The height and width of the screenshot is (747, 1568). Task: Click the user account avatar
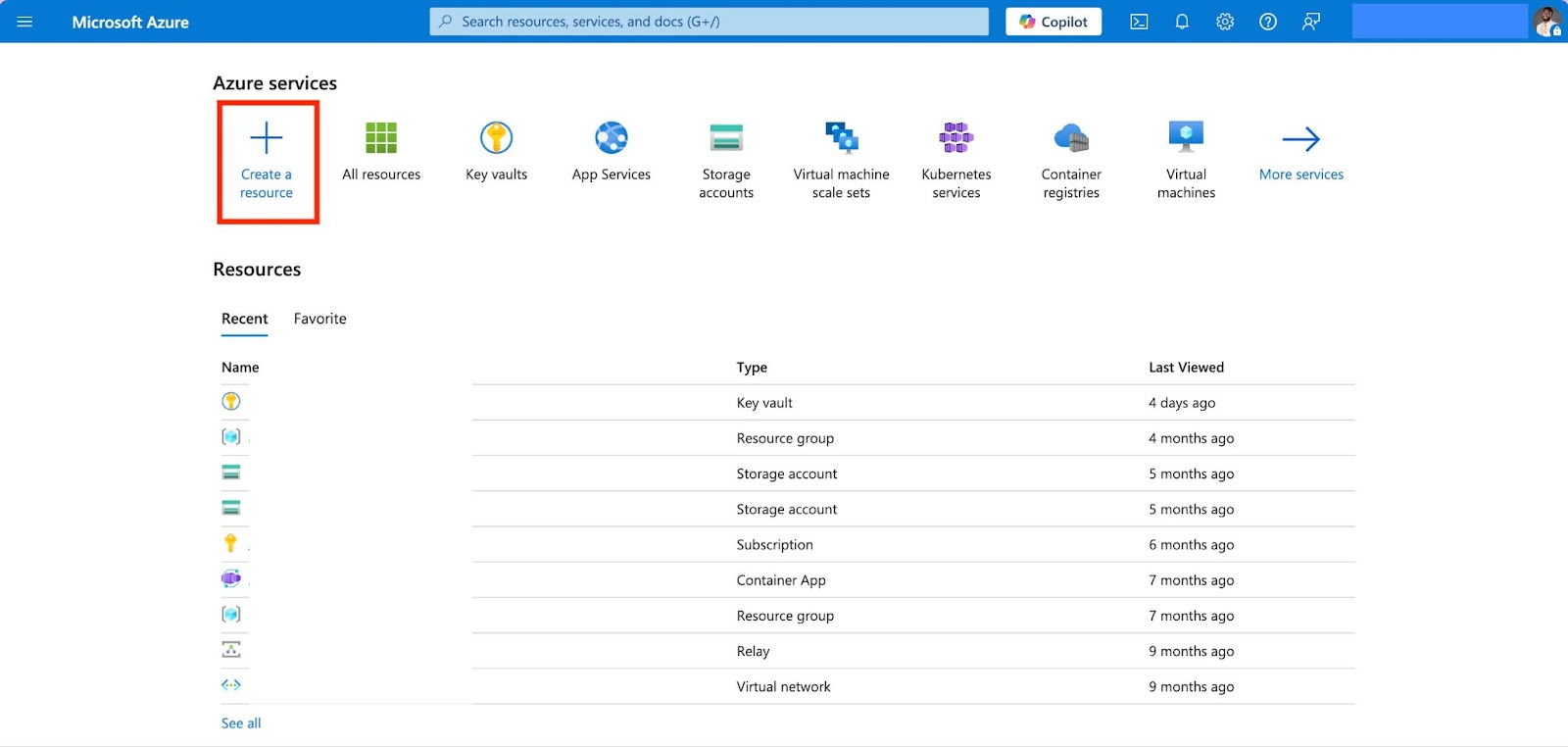(1547, 22)
